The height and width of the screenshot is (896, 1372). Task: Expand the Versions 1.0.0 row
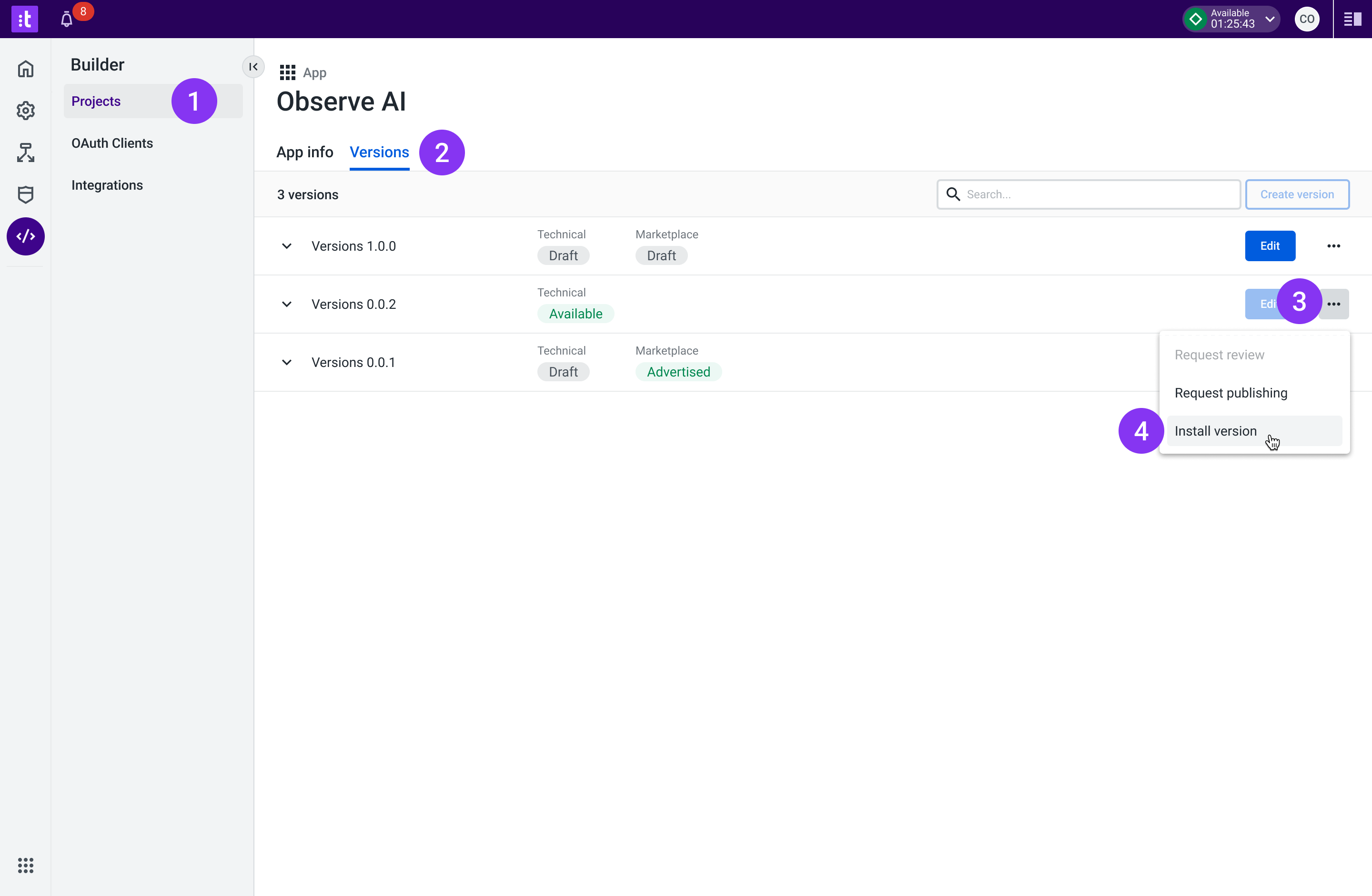tap(286, 246)
